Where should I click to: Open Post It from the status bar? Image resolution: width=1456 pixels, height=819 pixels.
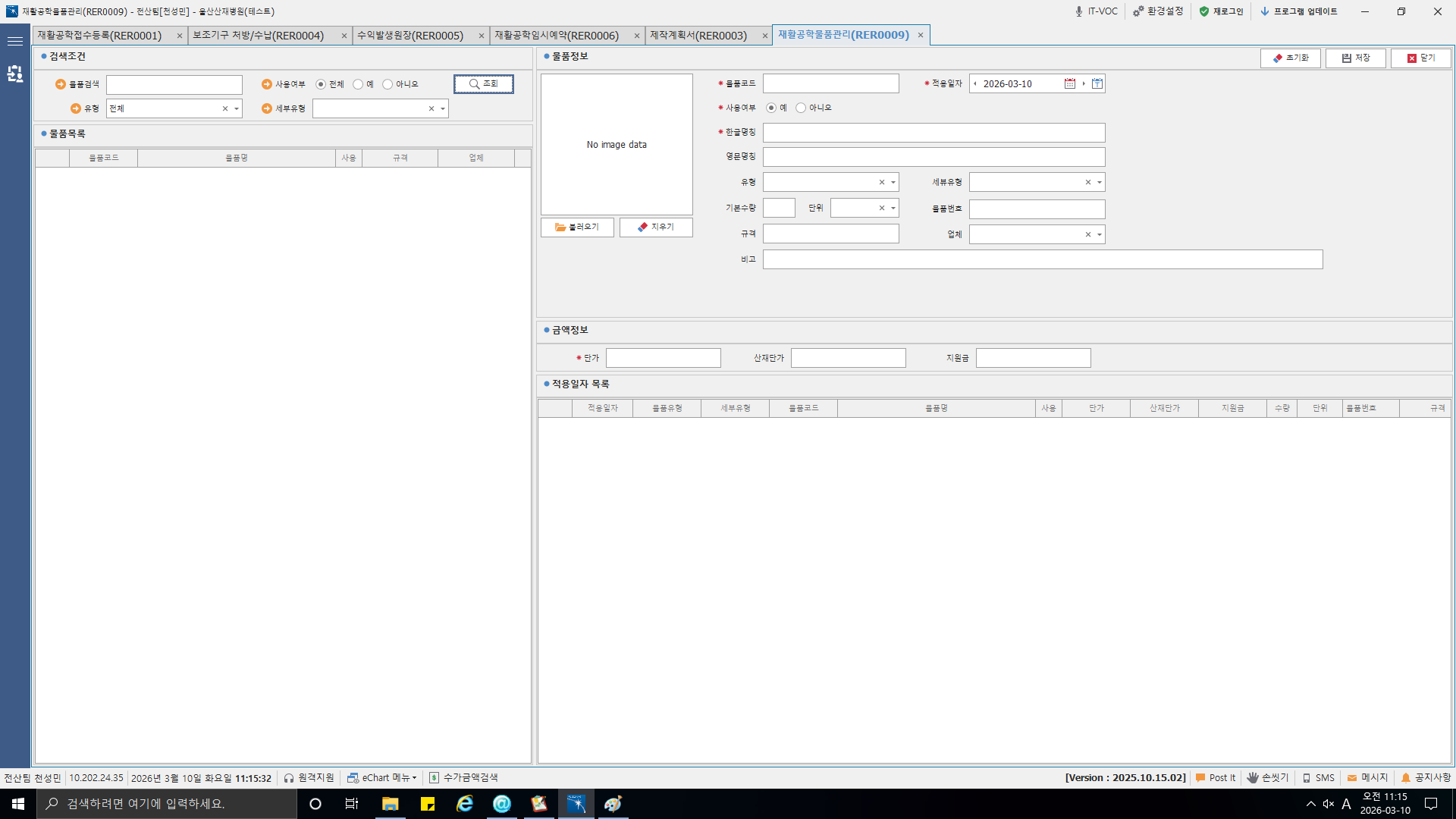point(1216,778)
